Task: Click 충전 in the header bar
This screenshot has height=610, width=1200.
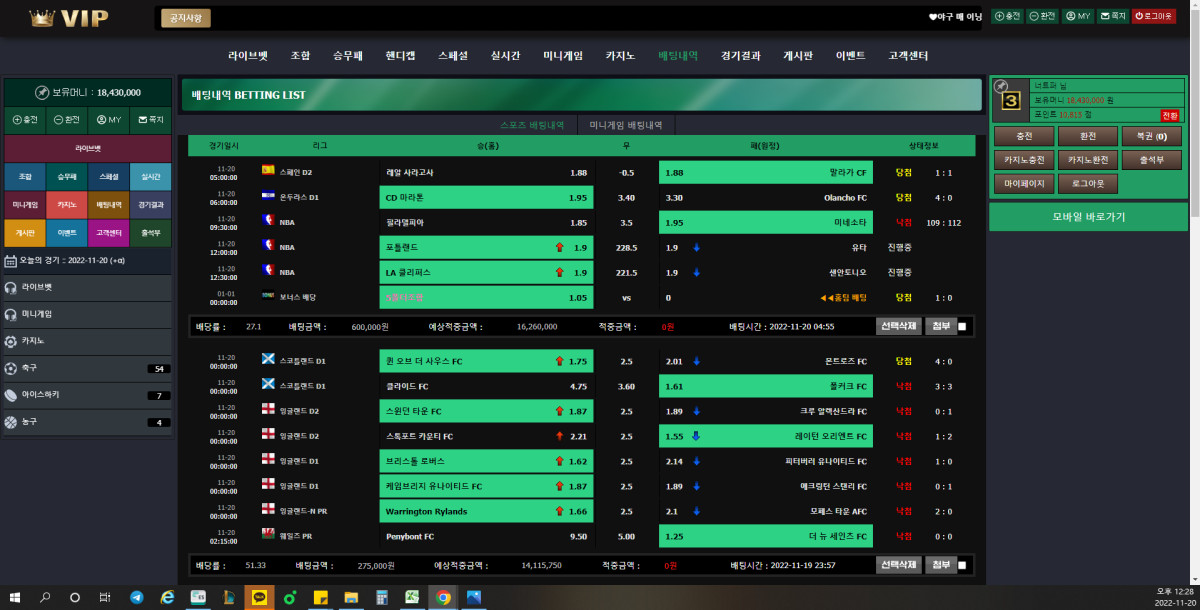Action: (1008, 16)
